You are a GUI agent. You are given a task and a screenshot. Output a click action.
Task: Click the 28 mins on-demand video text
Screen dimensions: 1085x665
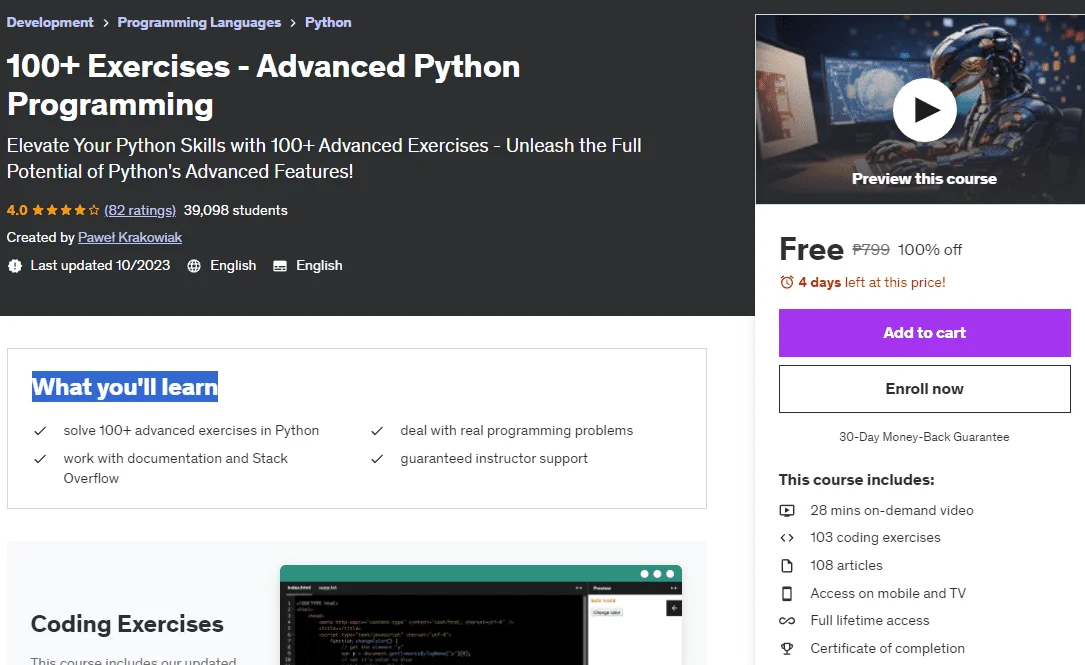pos(892,511)
